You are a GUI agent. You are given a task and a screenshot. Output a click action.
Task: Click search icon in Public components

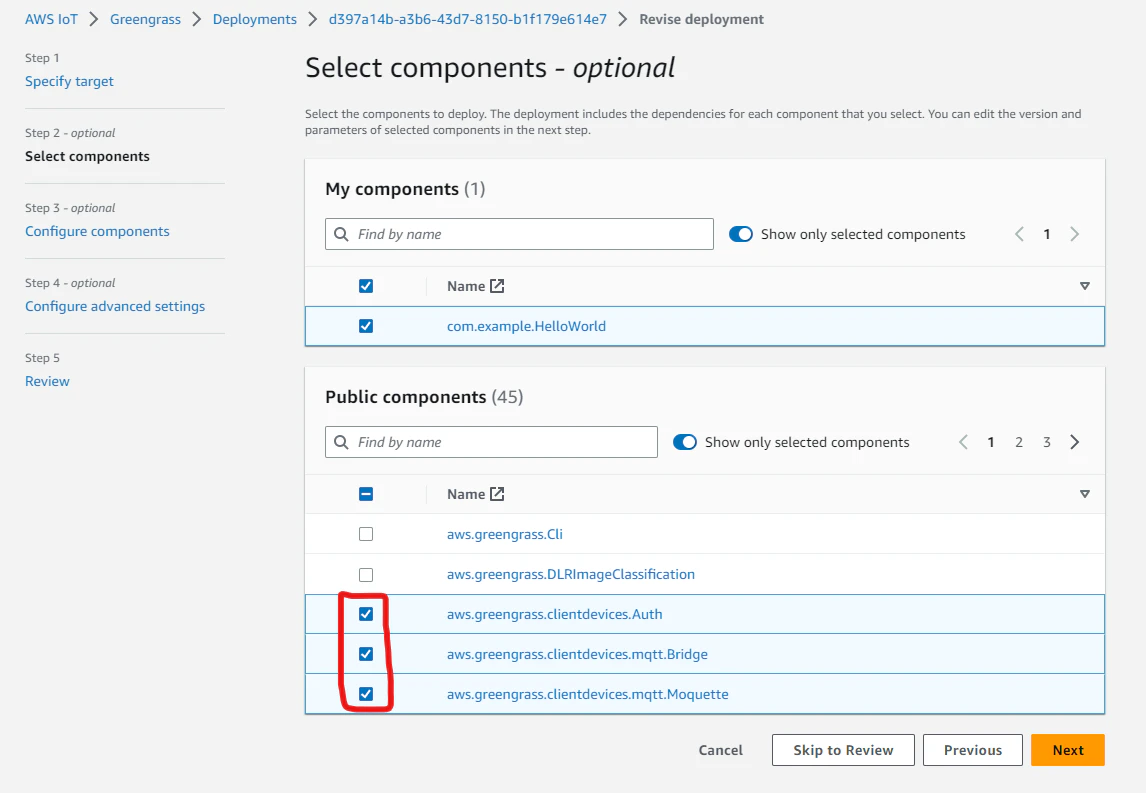(x=341, y=442)
